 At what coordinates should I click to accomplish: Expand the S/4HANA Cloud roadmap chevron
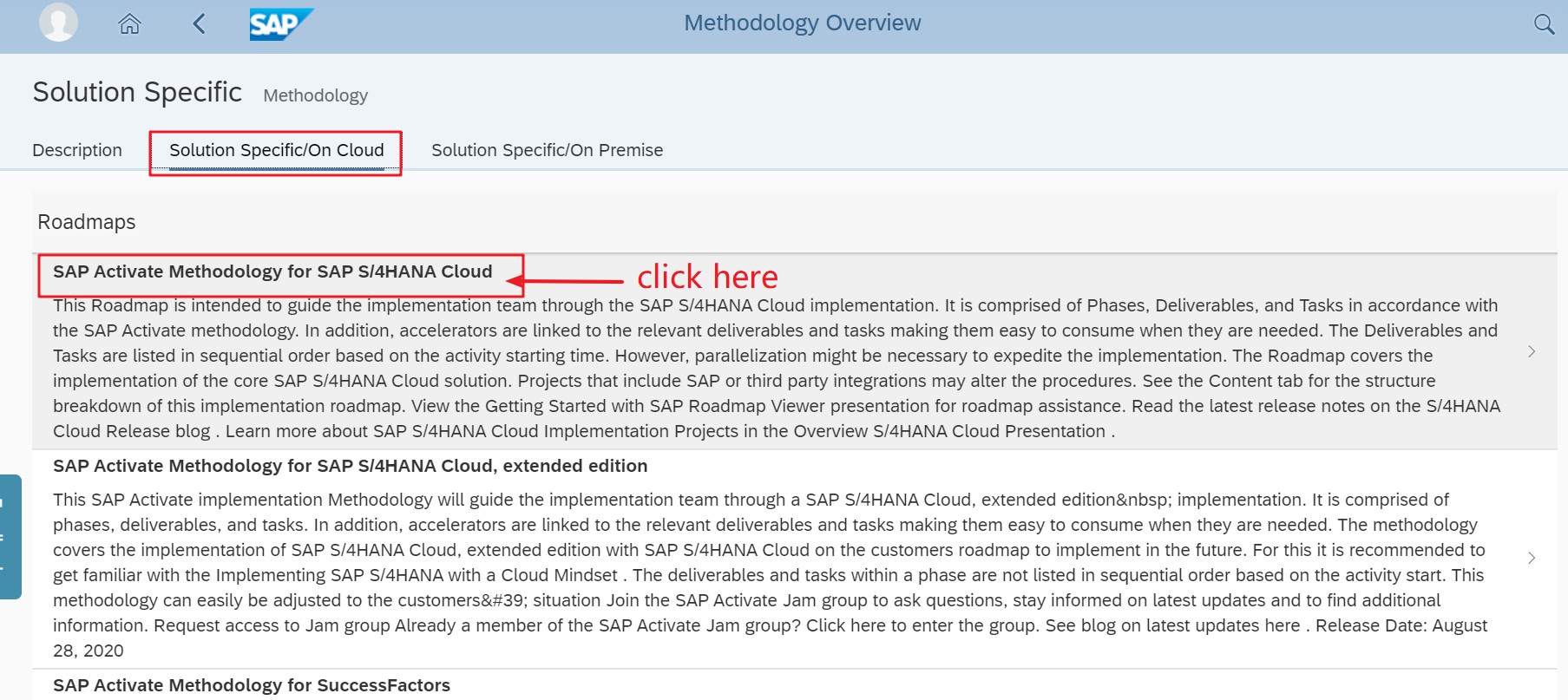click(x=1532, y=351)
